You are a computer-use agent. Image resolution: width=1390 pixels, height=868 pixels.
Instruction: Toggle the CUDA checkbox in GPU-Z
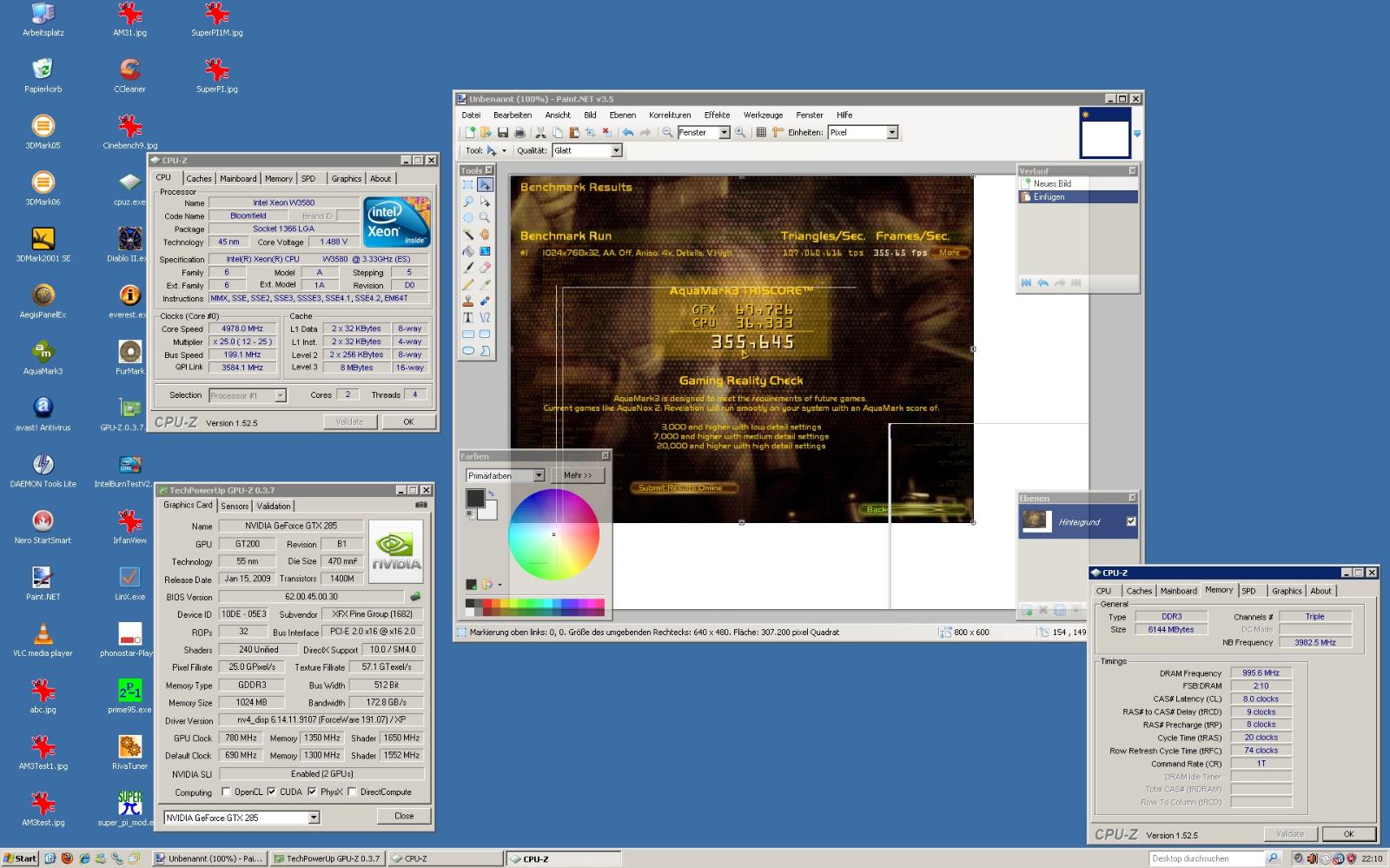pos(271,792)
